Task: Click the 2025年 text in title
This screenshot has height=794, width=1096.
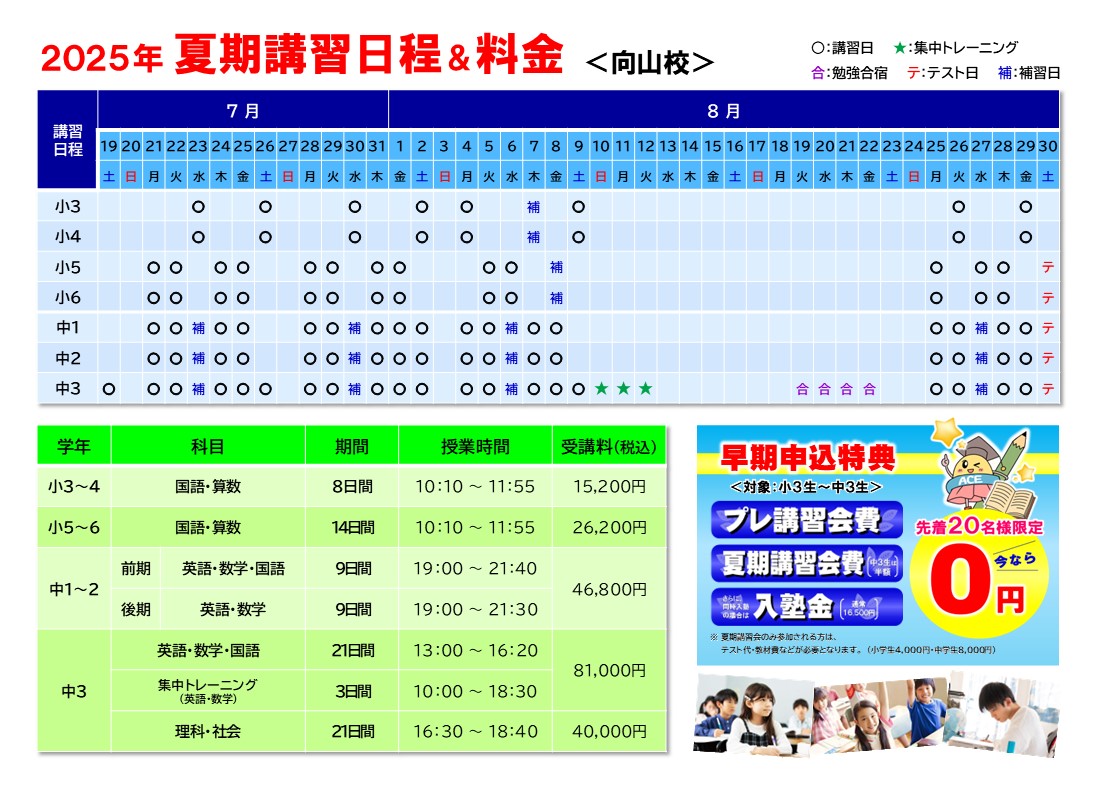Action: (x=101, y=58)
